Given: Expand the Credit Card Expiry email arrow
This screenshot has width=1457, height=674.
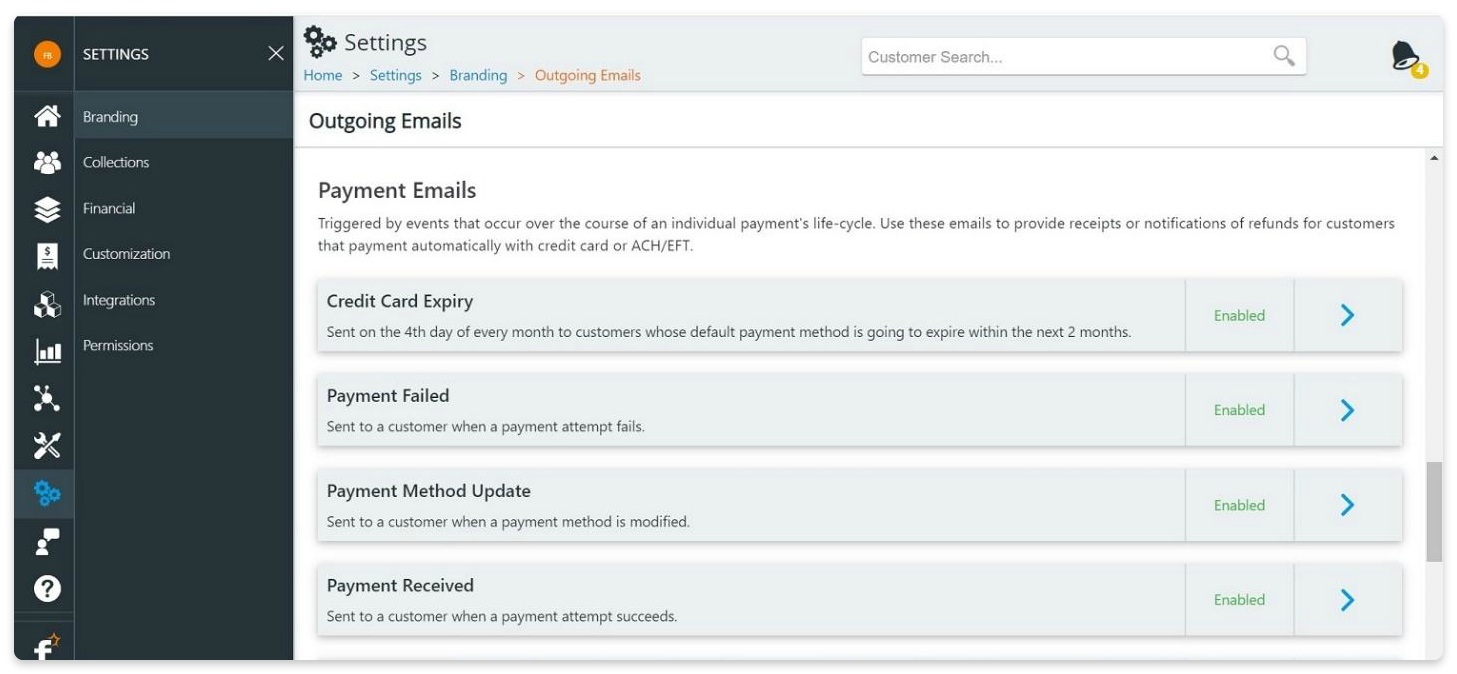Looking at the screenshot, I should (1347, 315).
